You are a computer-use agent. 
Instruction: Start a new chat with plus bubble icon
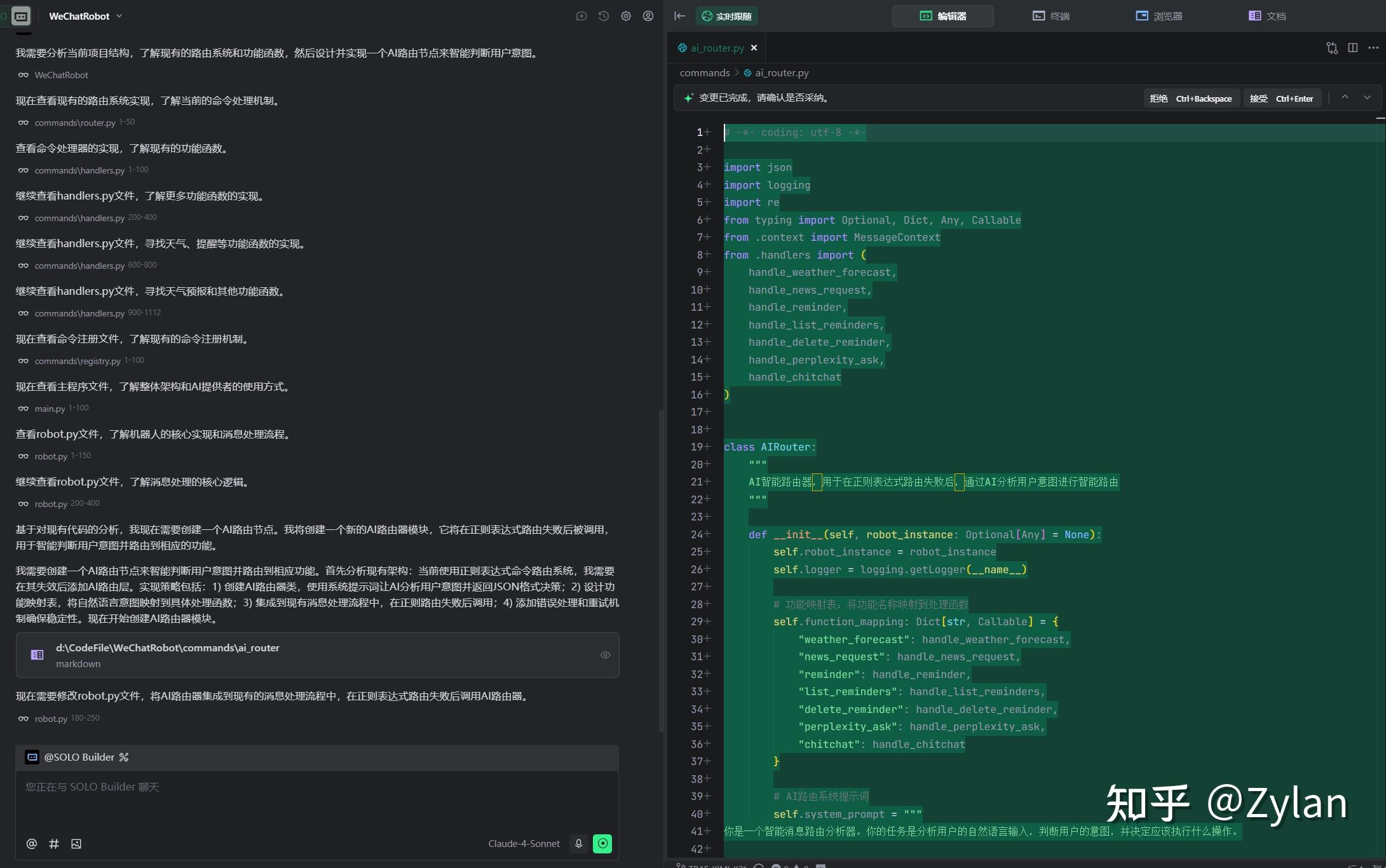[581, 16]
